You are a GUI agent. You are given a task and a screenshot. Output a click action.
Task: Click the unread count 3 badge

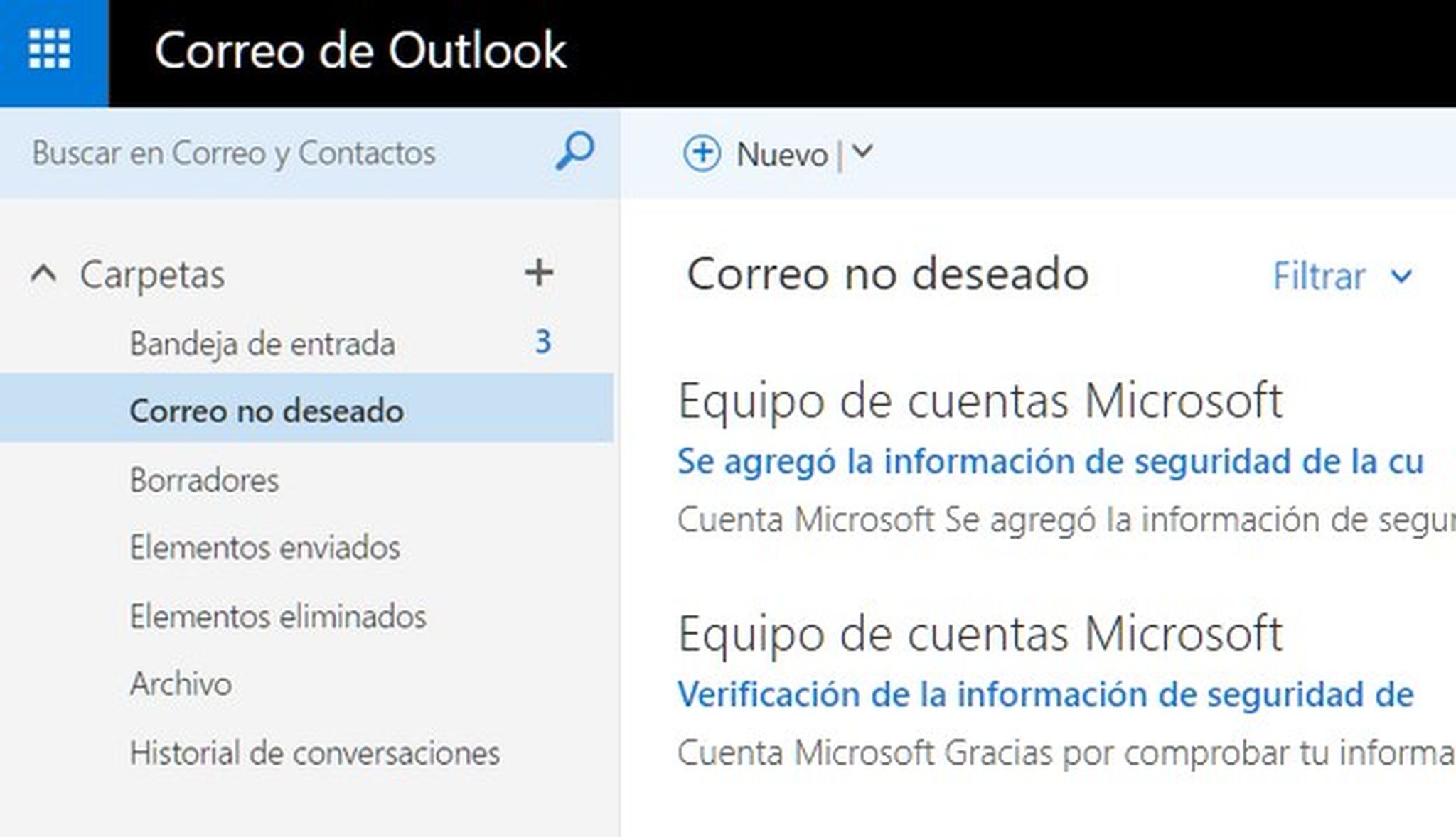tap(543, 342)
